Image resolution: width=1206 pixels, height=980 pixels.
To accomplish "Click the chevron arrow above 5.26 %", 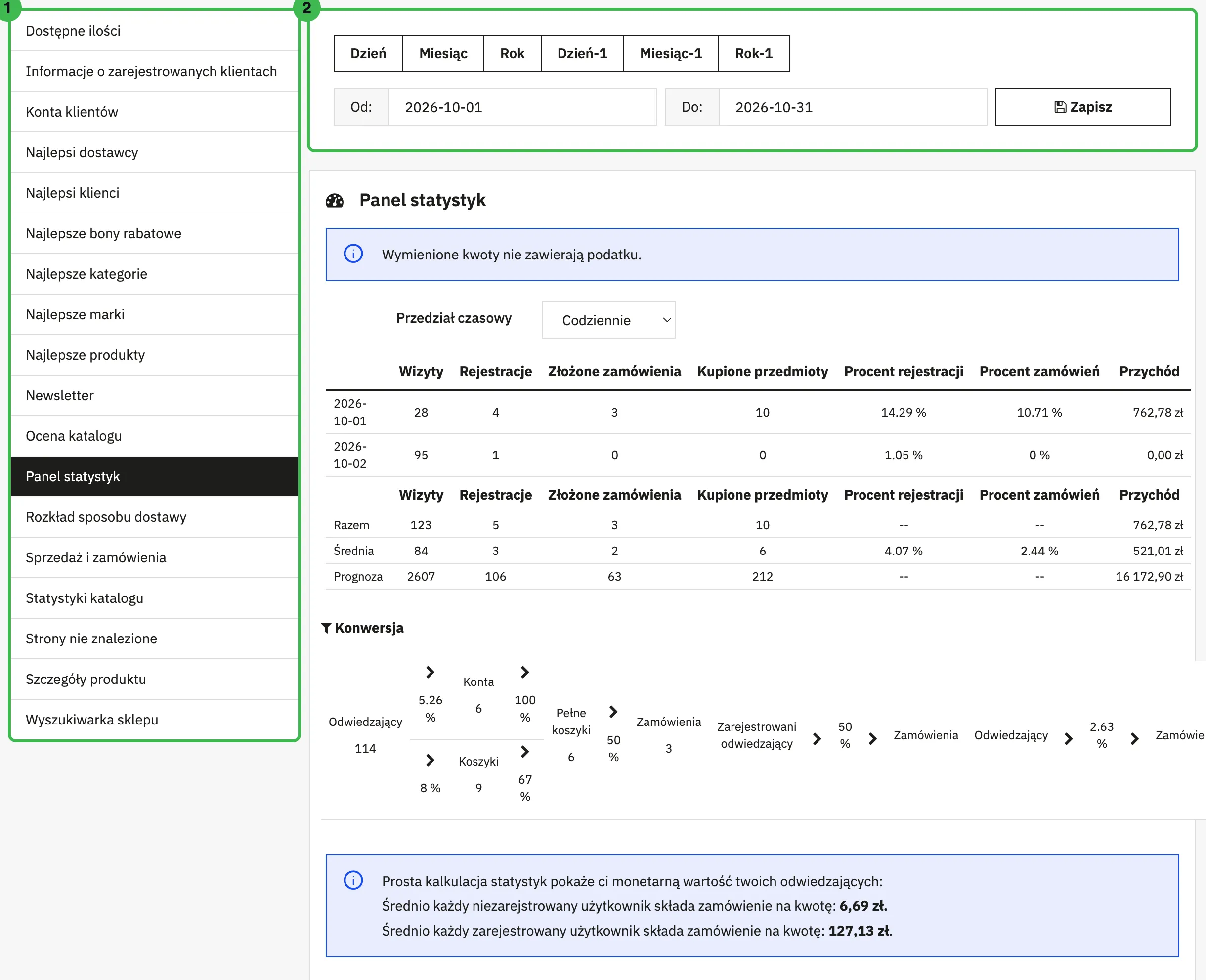I will (430, 672).
